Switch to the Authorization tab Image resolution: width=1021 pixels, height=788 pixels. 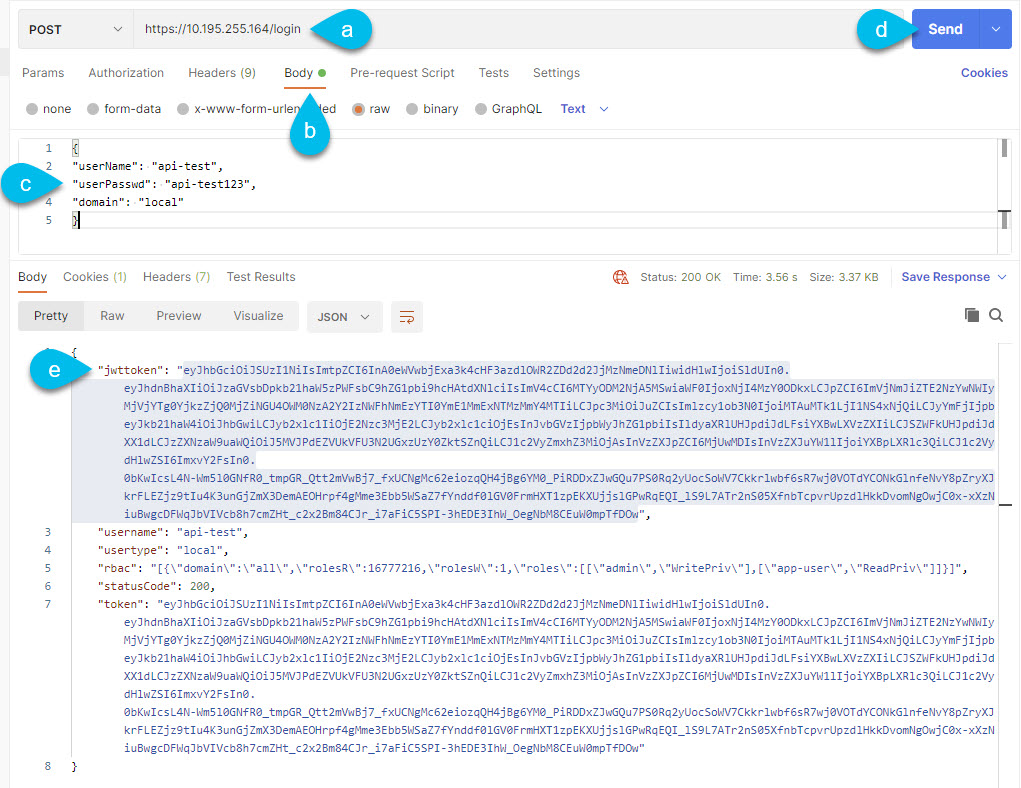click(126, 72)
